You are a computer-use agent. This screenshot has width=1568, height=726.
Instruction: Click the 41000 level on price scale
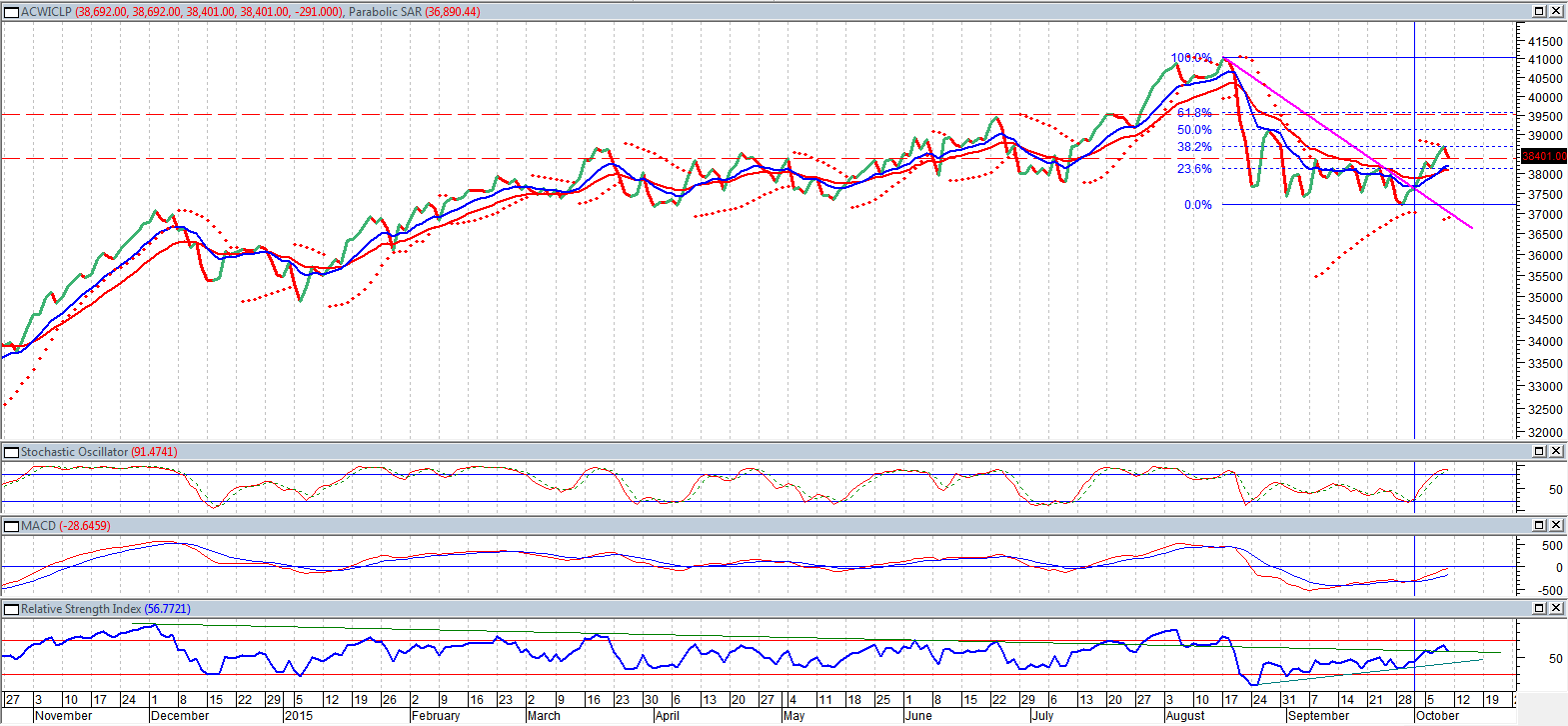tap(1545, 60)
